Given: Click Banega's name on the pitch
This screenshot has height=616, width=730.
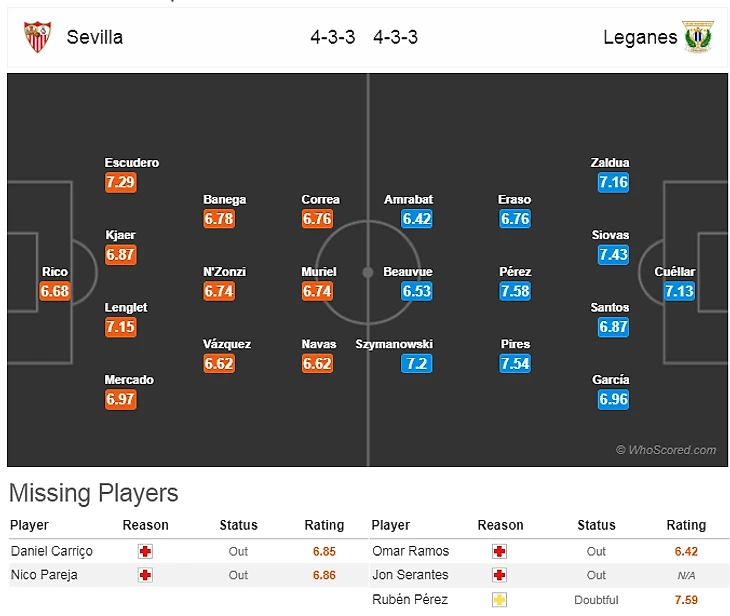Looking at the screenshot, I should pos(224,200).
